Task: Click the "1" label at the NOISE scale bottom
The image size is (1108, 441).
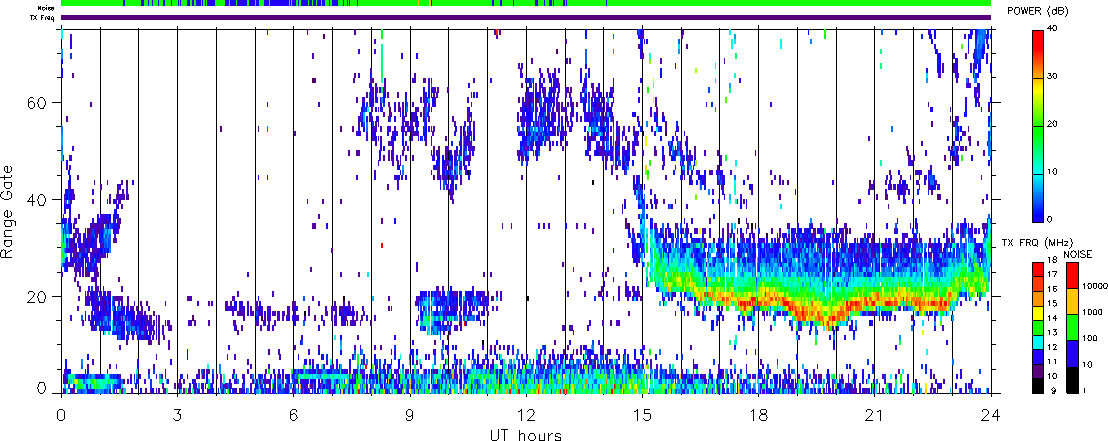Action: [x=1083, y=391]
